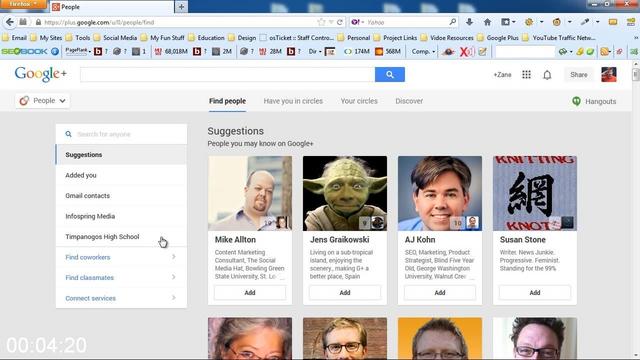Image resolution: width=640 pixels, height=360 pixels.
Task: Expand Find classmates chevron
Action: [174, 277]
